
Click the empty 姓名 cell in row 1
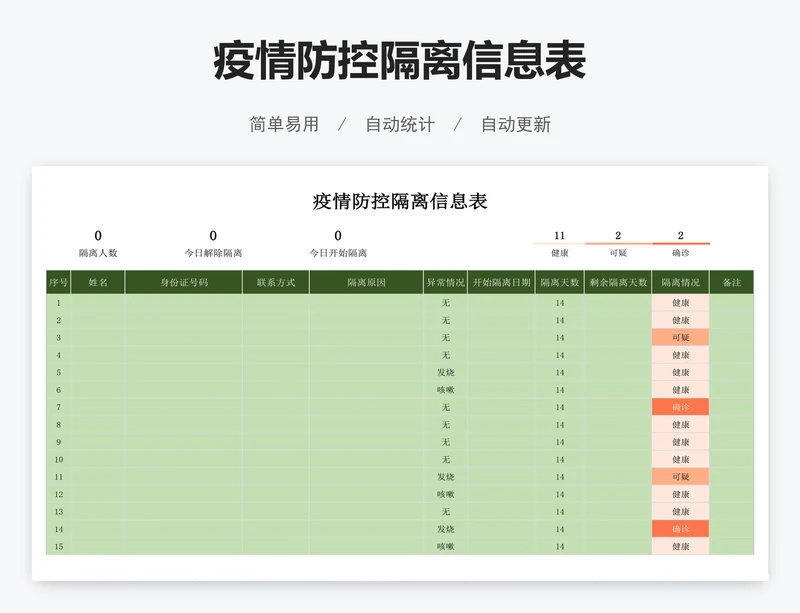tap(98, 303)
